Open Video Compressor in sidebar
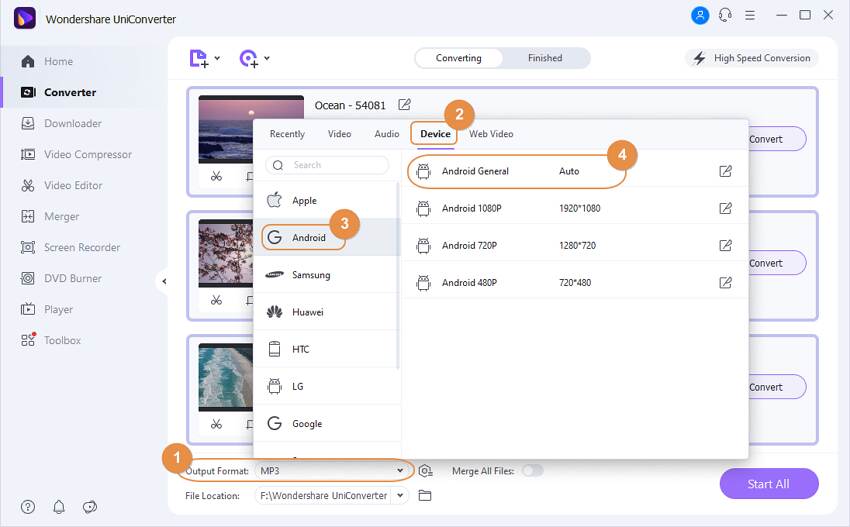Viewport: 850px width, 527px height. 76,155
